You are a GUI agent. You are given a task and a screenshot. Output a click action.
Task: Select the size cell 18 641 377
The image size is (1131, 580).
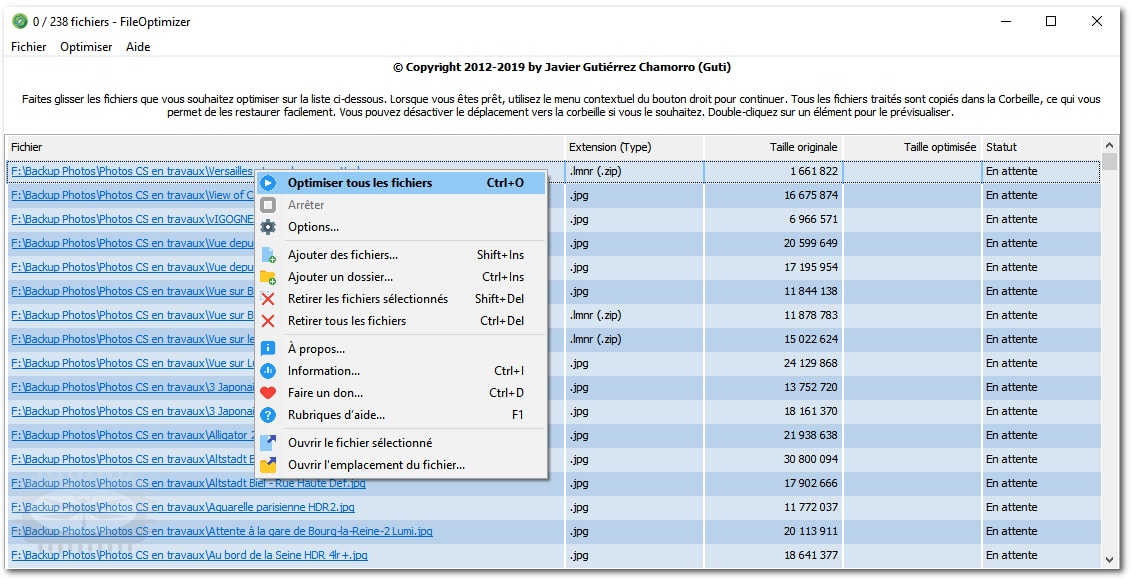tap(773, 555)
